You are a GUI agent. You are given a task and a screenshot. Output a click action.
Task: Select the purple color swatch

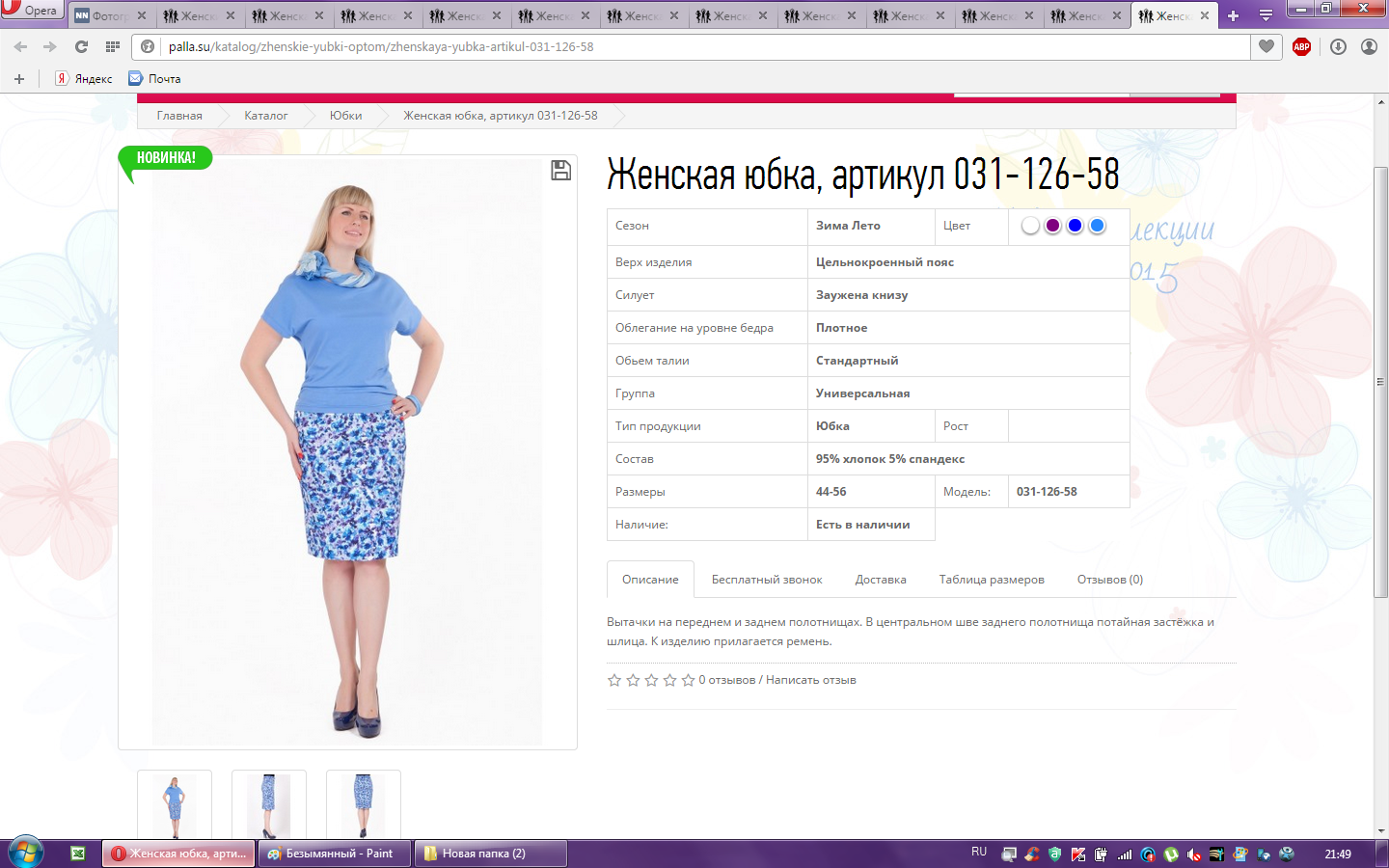click(1052, 226)
